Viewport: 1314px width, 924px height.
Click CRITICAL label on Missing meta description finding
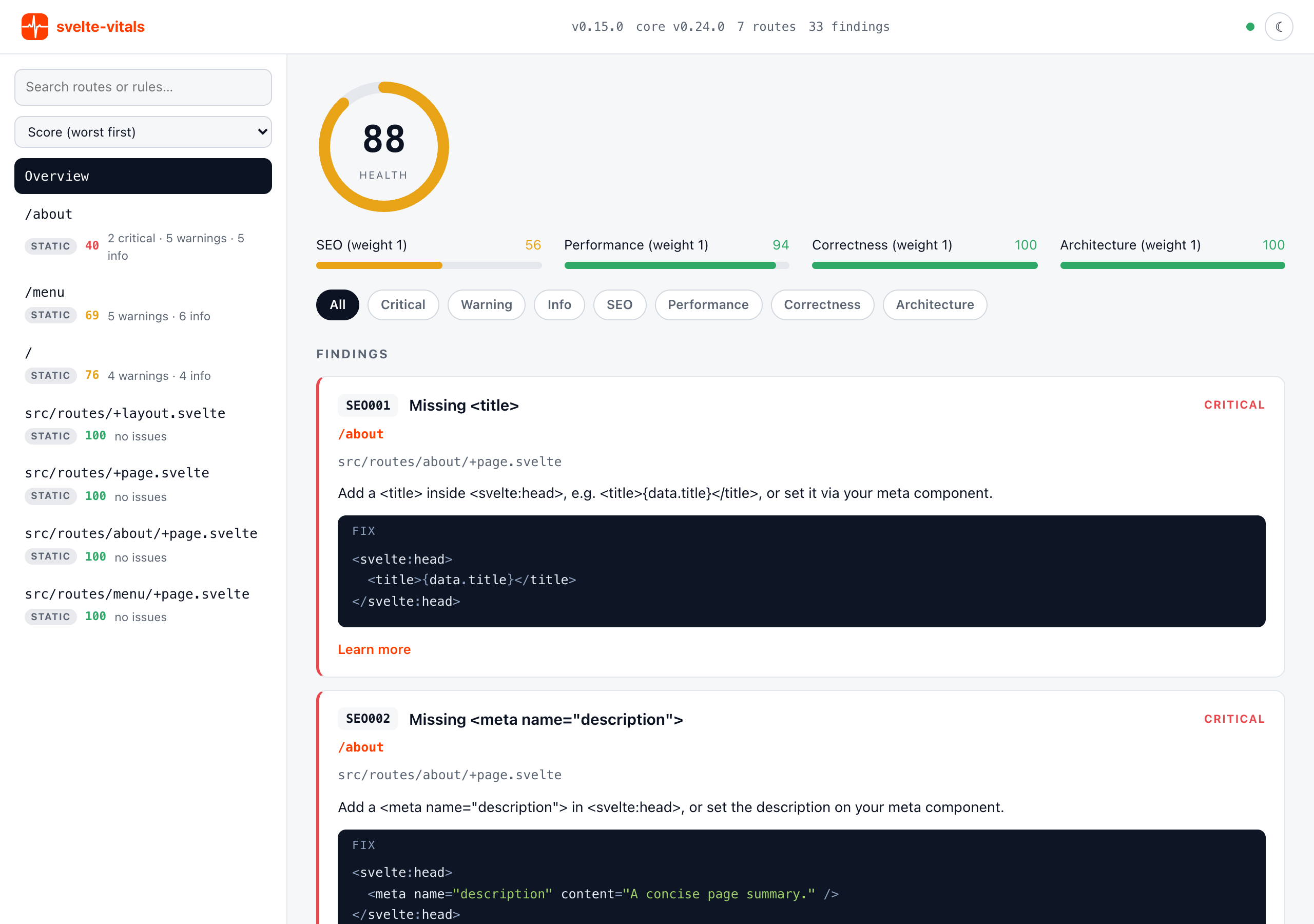coord(1234,720)
